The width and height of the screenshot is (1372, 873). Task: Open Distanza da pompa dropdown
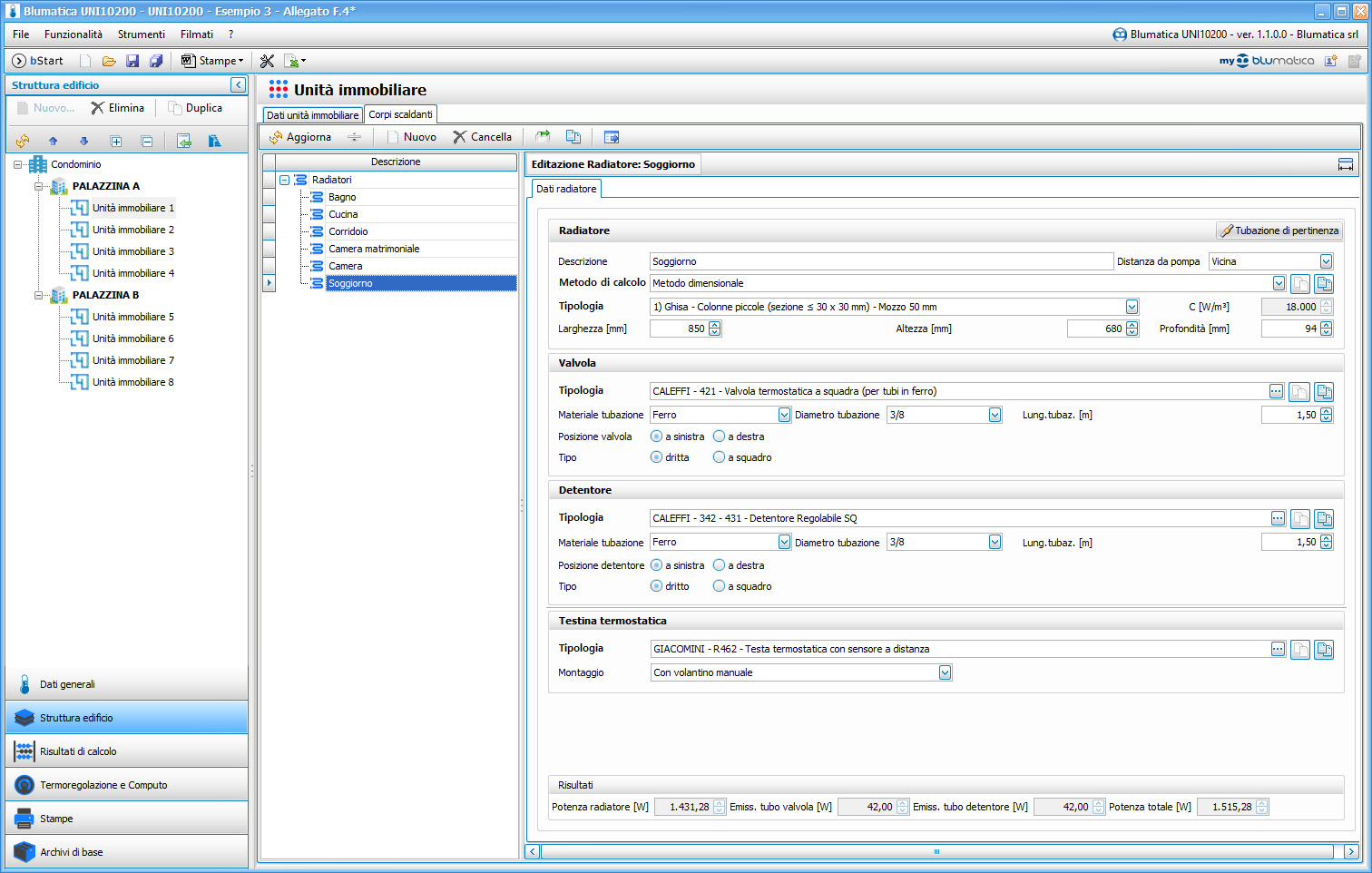(x=1326, y=261)
